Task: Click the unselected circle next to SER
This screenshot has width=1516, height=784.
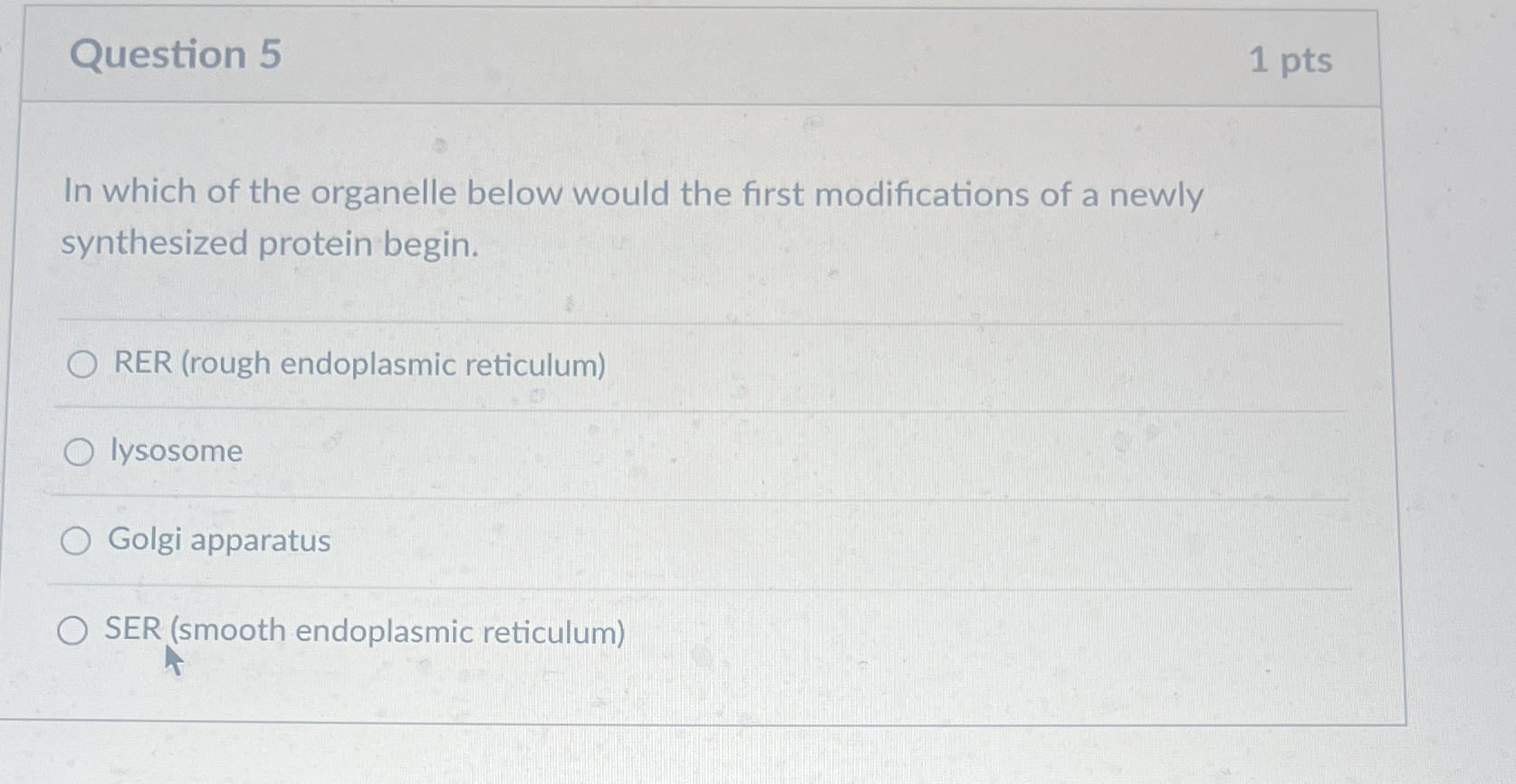Action: [x=72, y=631]
